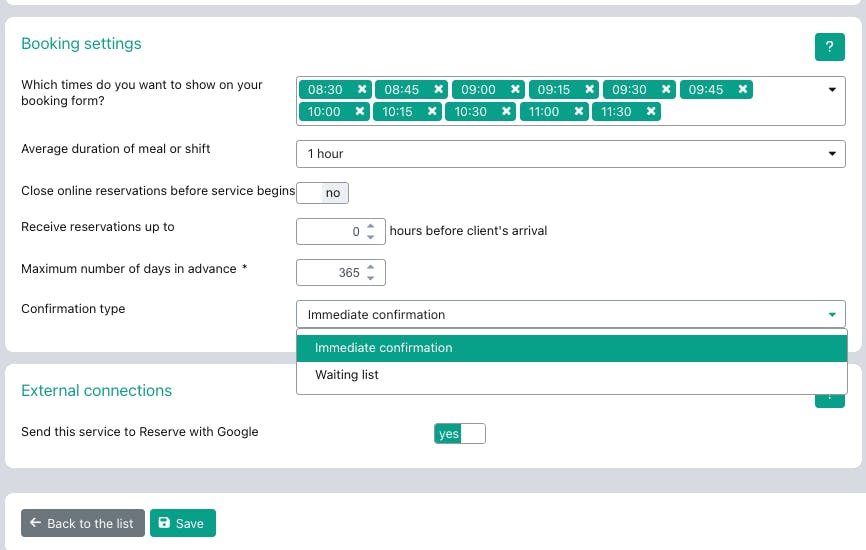Remove the 10:15 time tag
Screen dimensions: 866x550
432,112
